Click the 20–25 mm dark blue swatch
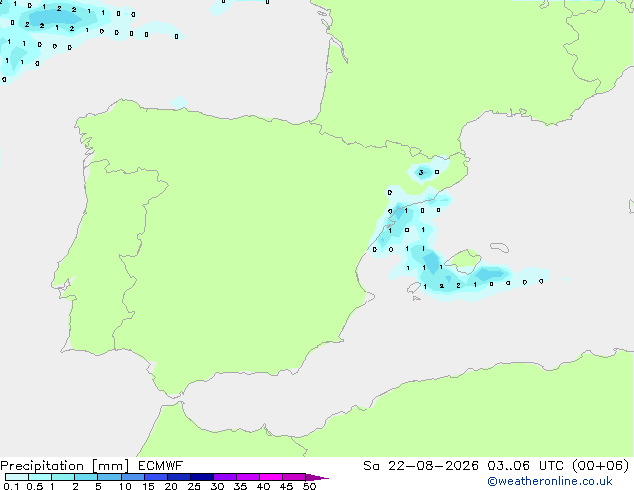634x490 pixels. 179,477
